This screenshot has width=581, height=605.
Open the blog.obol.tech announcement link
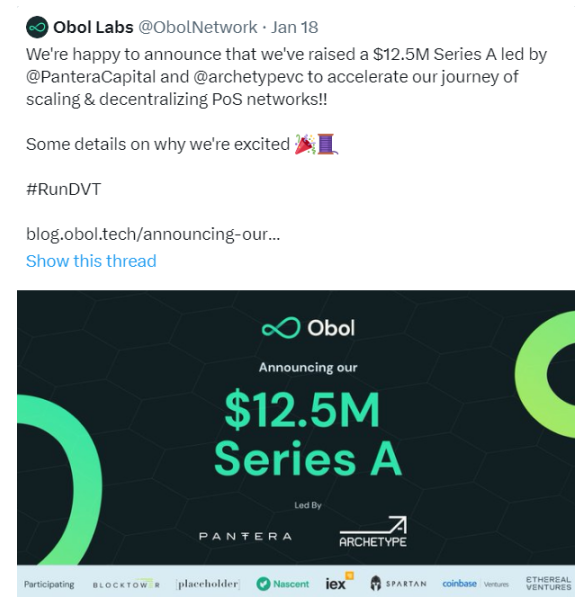coord(153,234)
